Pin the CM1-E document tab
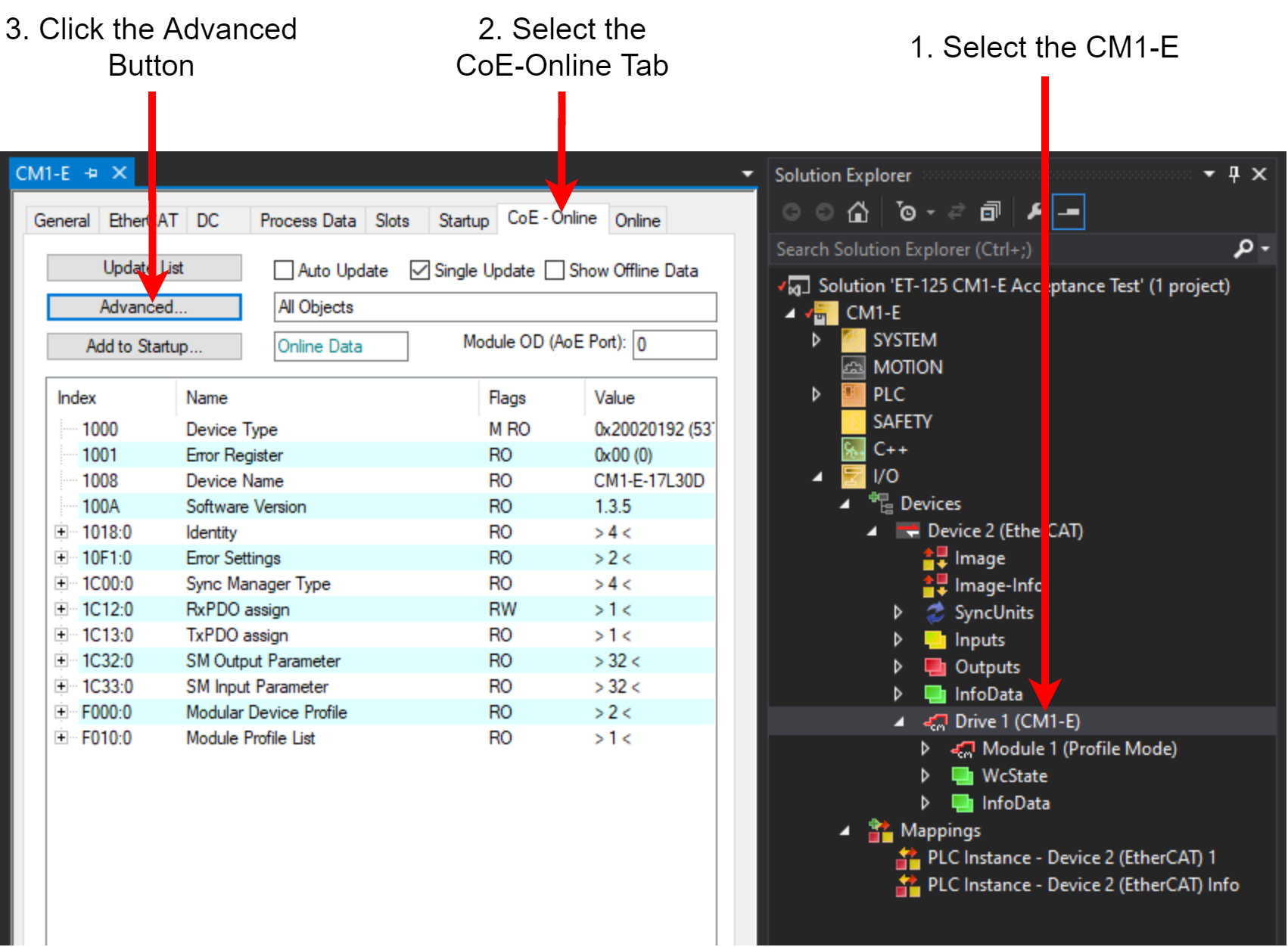This screenshot has height=947, width=1288. [92, 173]
